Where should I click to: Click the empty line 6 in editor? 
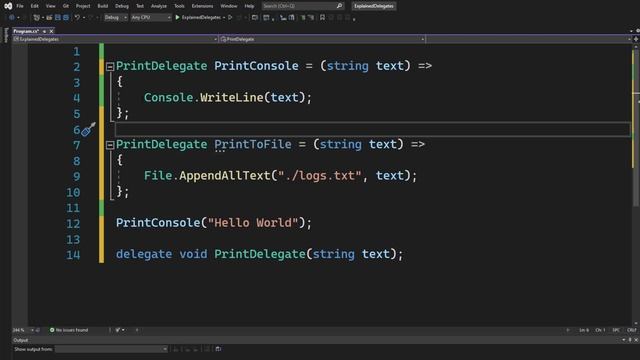pos(373,129)
